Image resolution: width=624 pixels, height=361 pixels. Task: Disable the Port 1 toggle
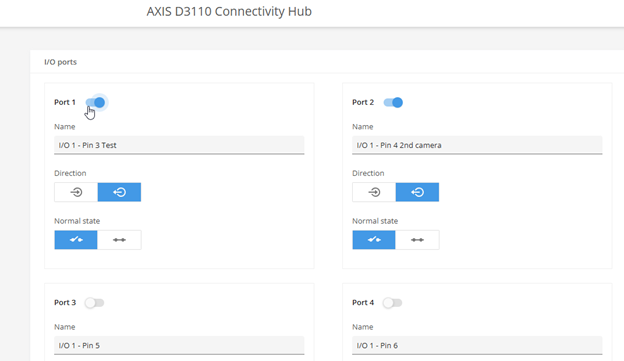96,103
